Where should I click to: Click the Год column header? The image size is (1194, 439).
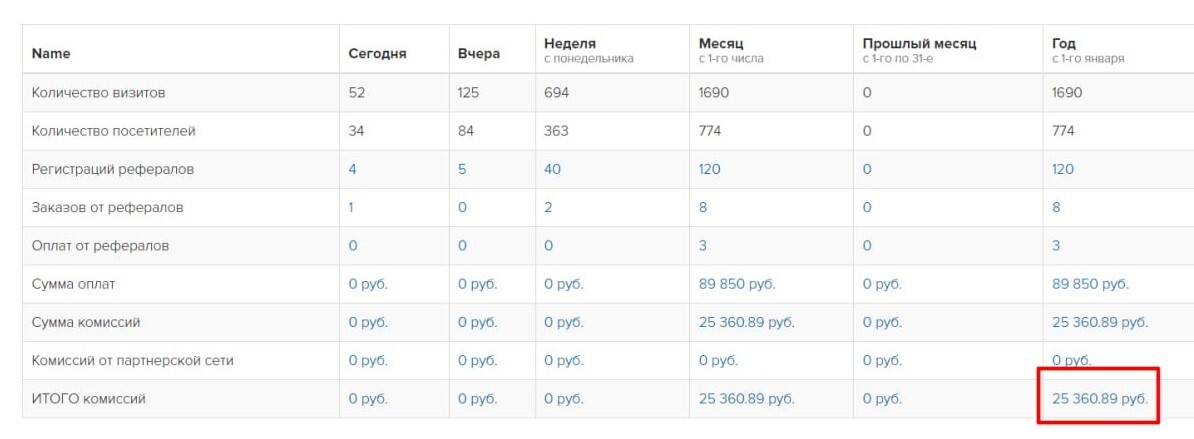(x=1063, y=44)
